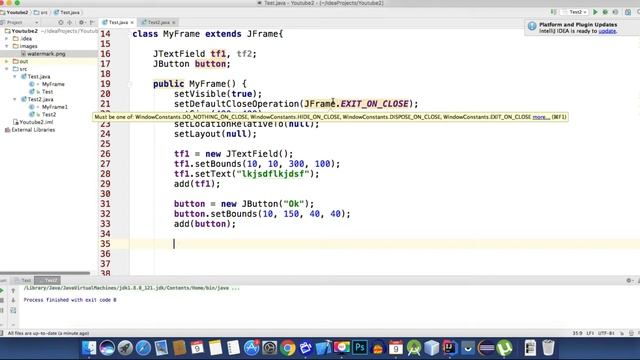Open Trash in the Dock
Screen dimensions: 640x360
coord(548,348)
